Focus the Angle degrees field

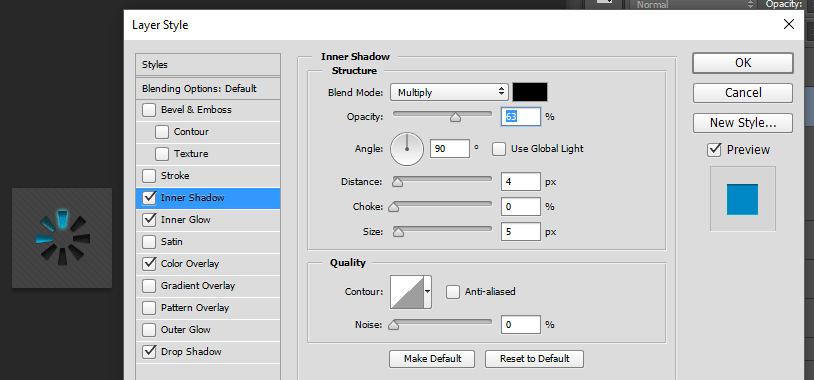click(x=450, y=148)
